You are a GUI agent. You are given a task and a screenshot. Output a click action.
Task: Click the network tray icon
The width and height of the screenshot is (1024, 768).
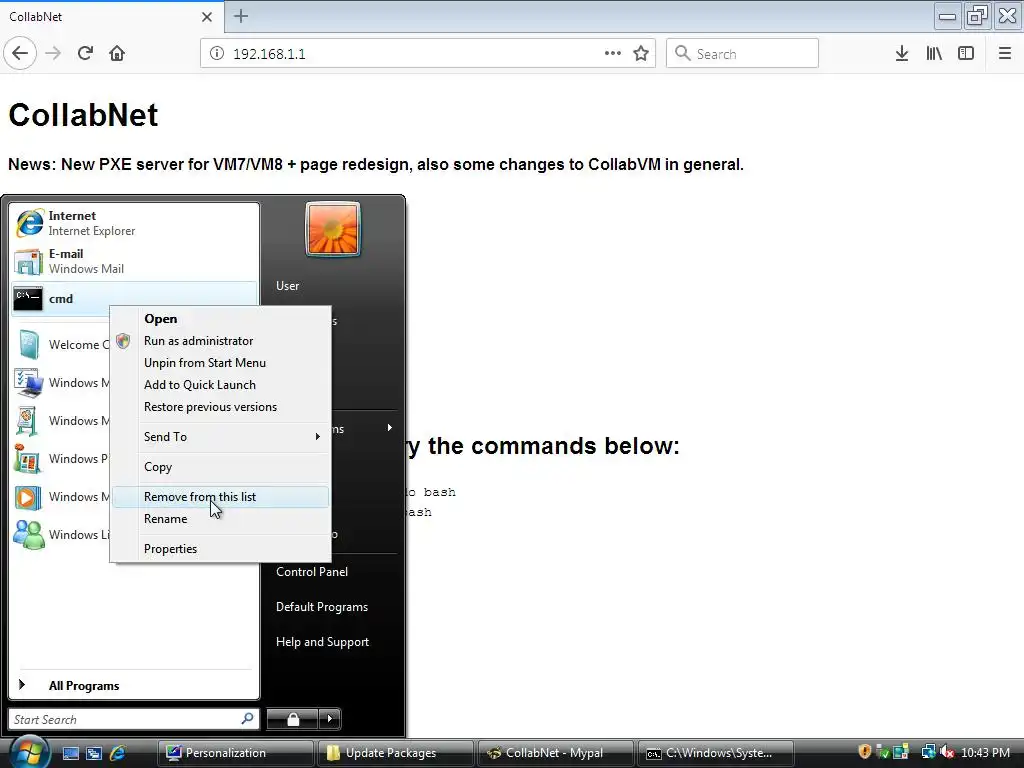click(x=928, y=752)
